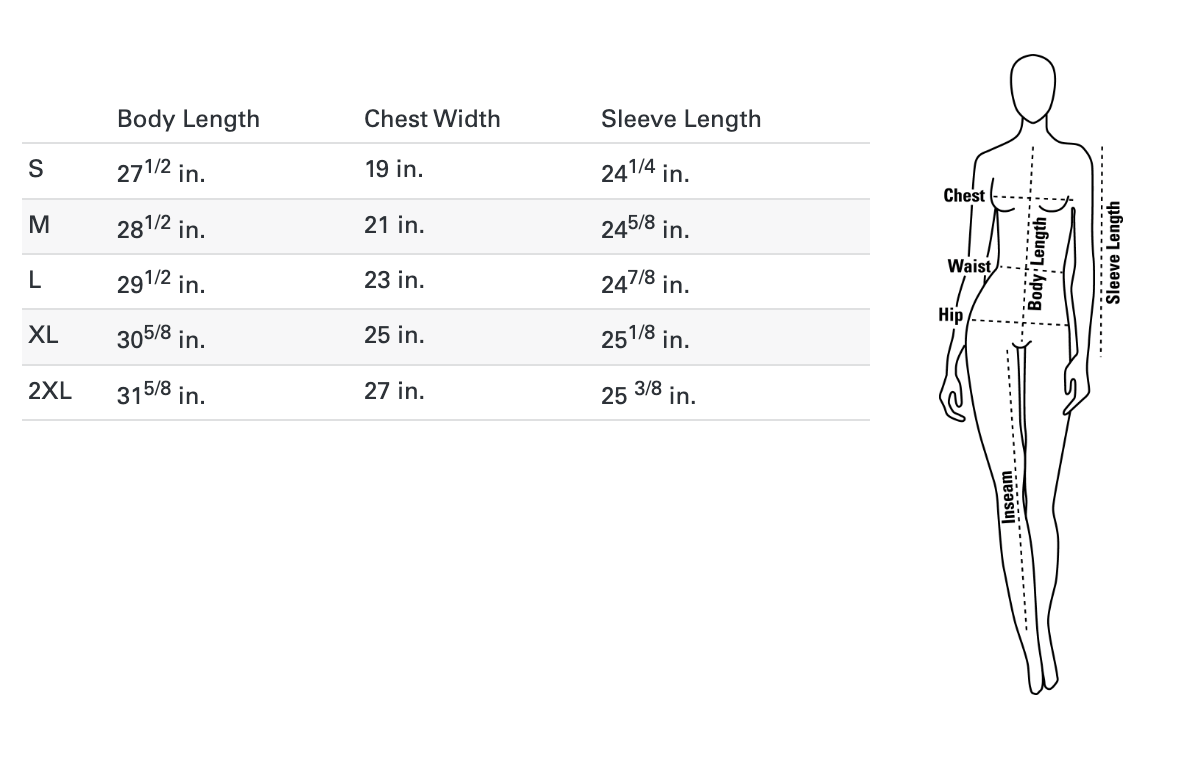
Task: Click the Hip label on the figure diagram
Action: (950, 315)
